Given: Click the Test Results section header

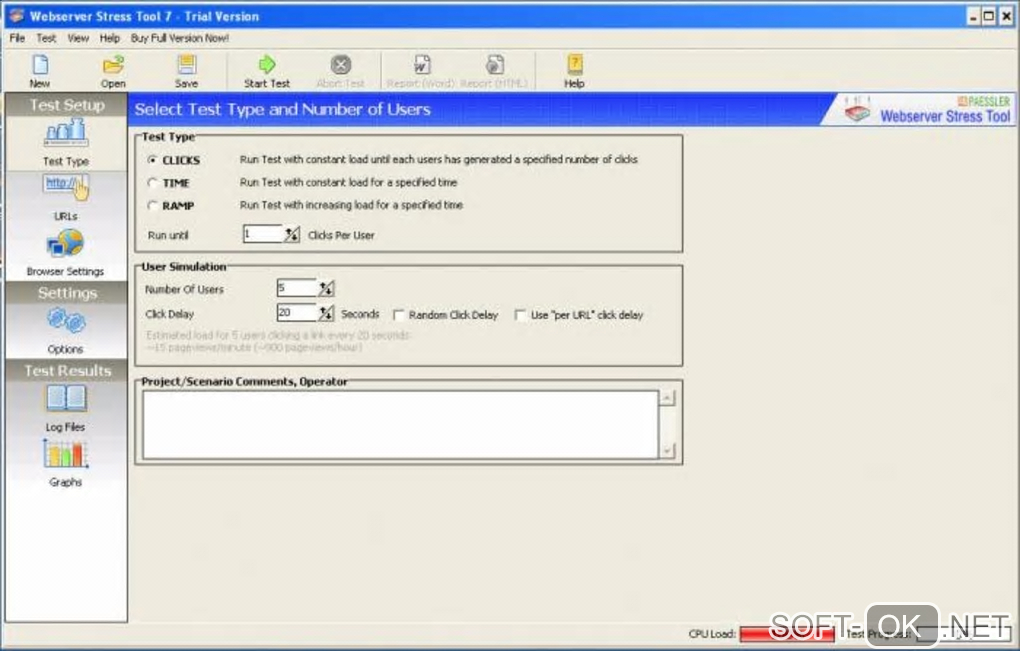Looking at the screenshot, I should click(x=66, y=371).
